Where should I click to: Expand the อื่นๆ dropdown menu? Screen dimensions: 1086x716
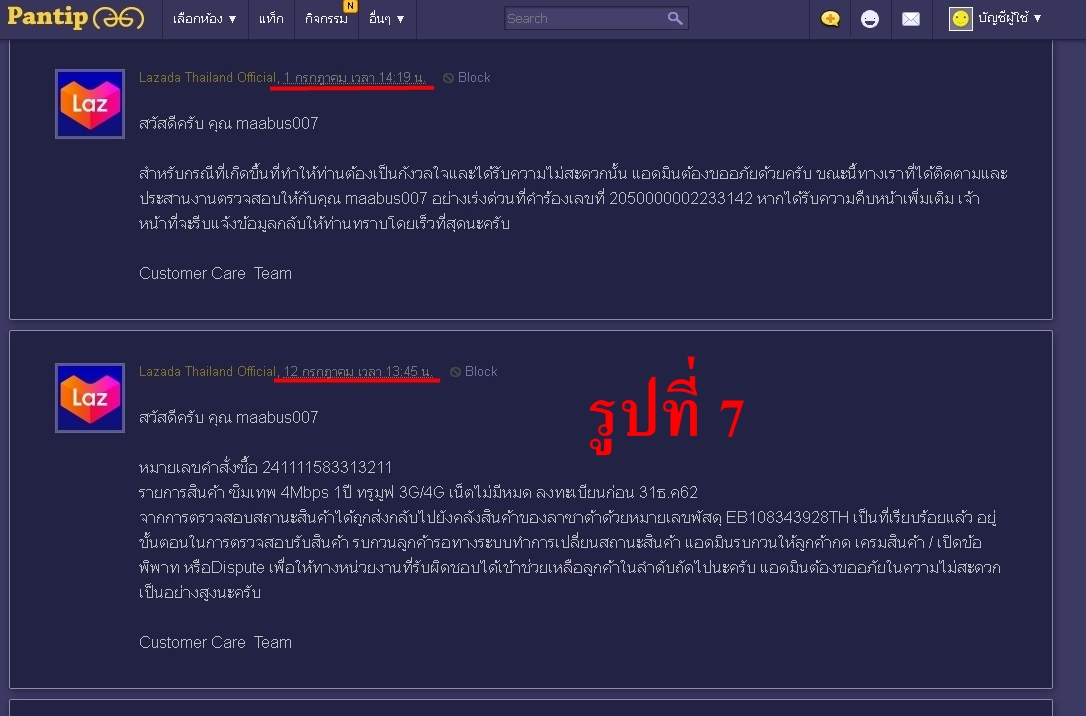(386, 19)
